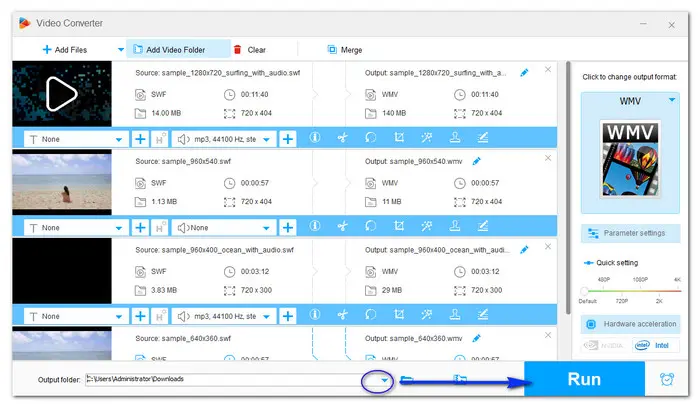Viewport: 700px width, 407px height.
Task: Open info for sample_960x540 row
Action: [x=315, y=226]
